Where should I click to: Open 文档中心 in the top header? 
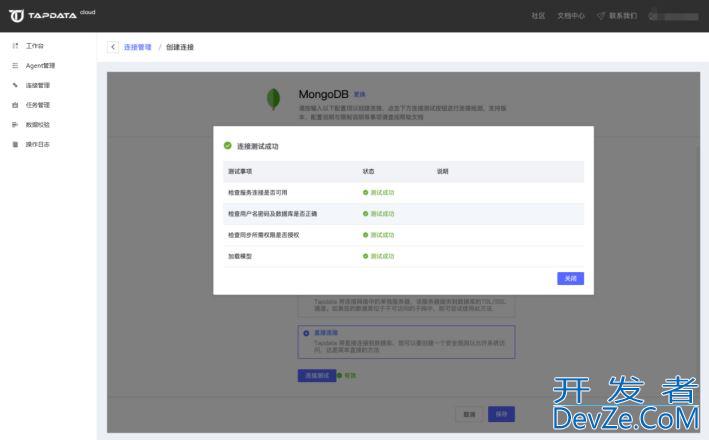[571, 16]
